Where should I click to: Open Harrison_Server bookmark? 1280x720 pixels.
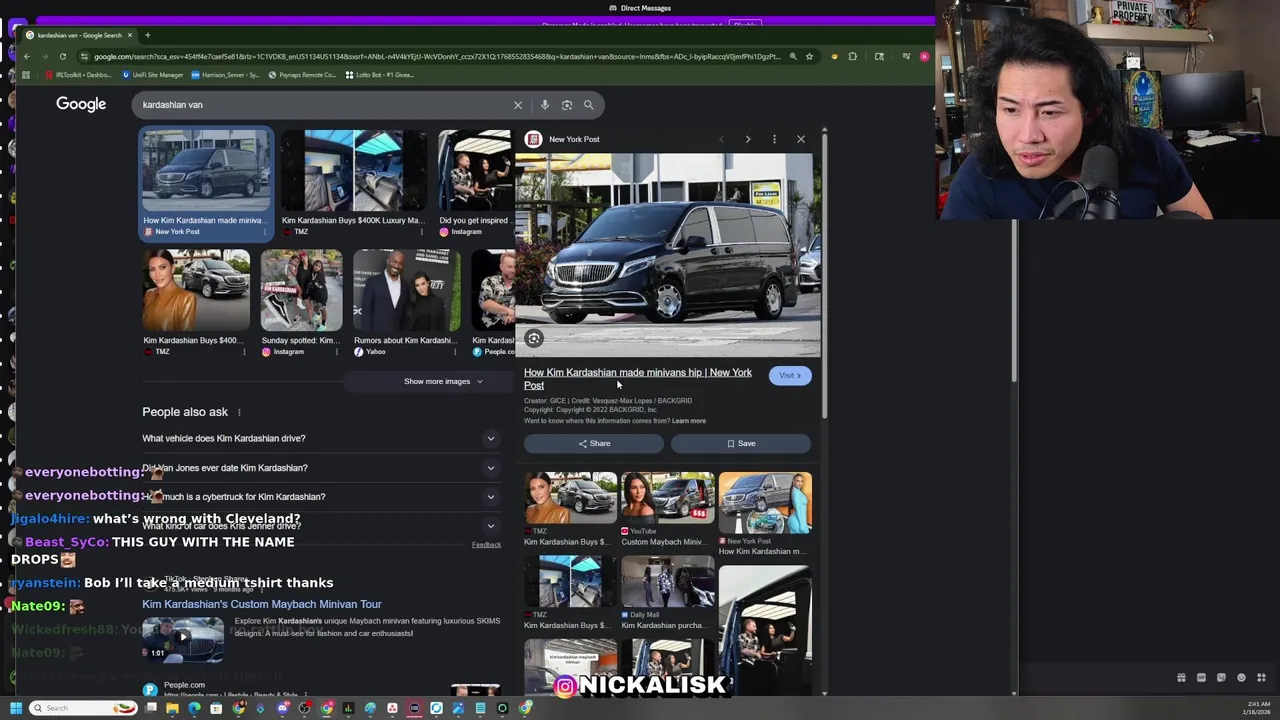tap(225, 75)
